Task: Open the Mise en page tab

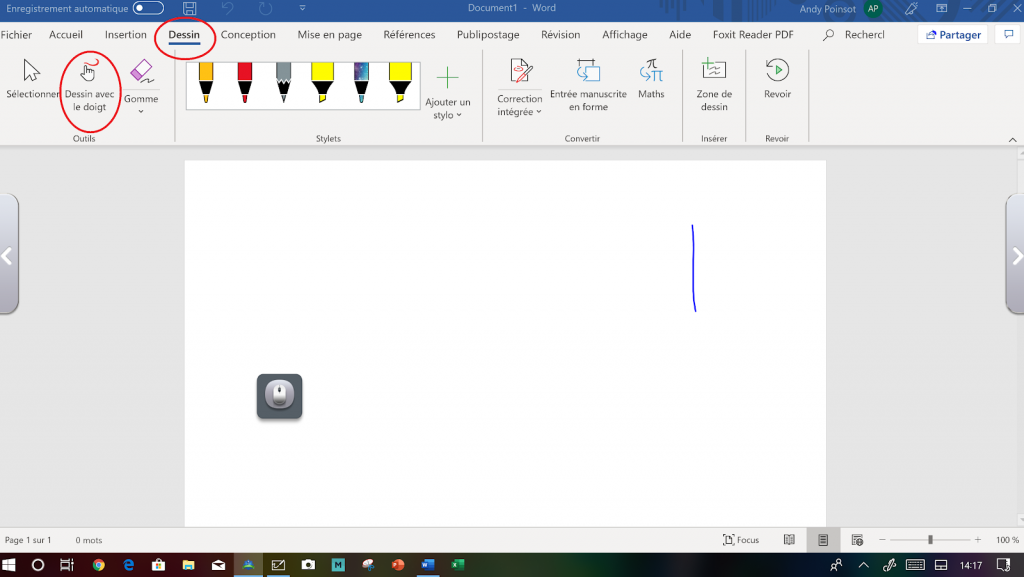Action: coord(330,35)
